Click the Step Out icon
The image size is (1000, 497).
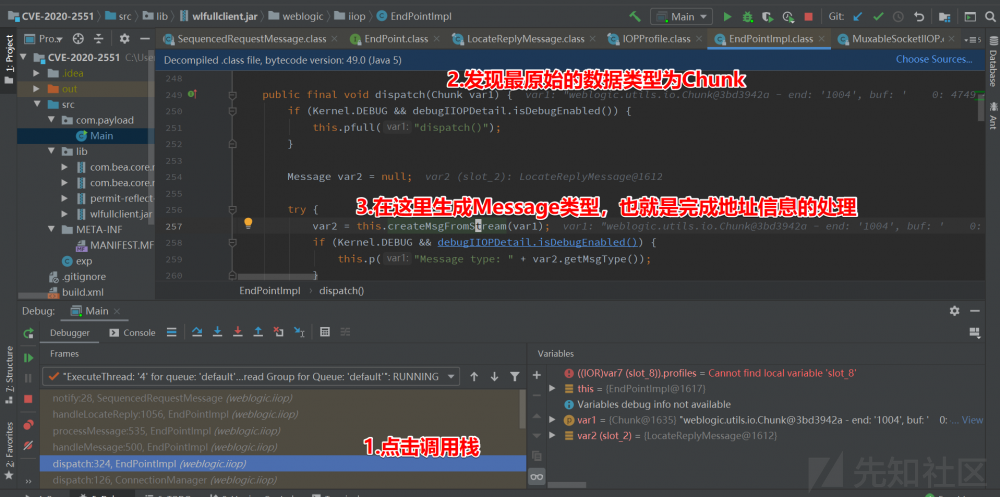(258, 332)
